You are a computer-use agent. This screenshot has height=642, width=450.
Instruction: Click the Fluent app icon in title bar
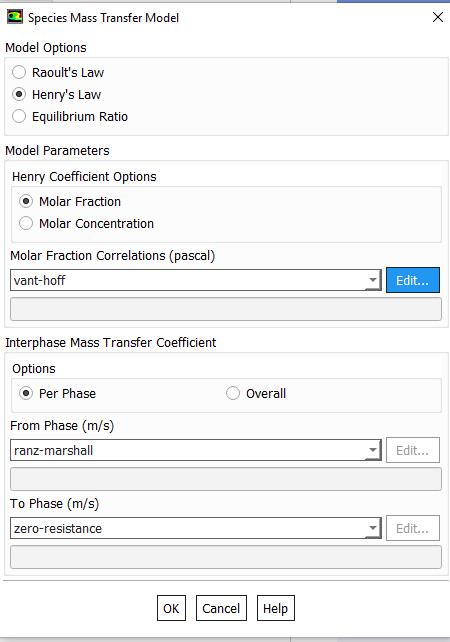click(x=15, y=17)
